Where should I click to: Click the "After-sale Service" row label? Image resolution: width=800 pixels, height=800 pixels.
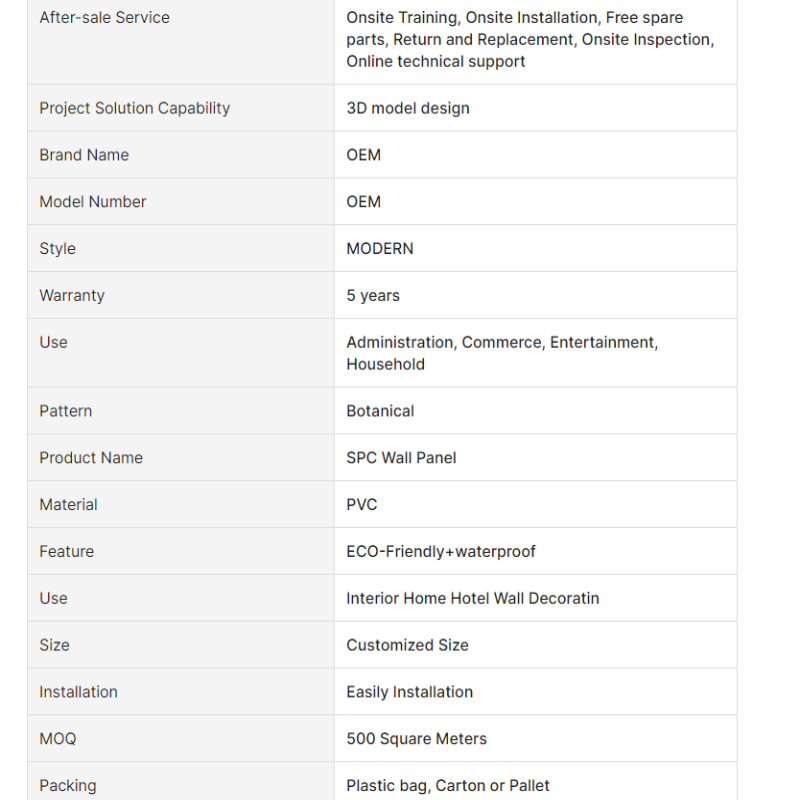tap(104, 17)
